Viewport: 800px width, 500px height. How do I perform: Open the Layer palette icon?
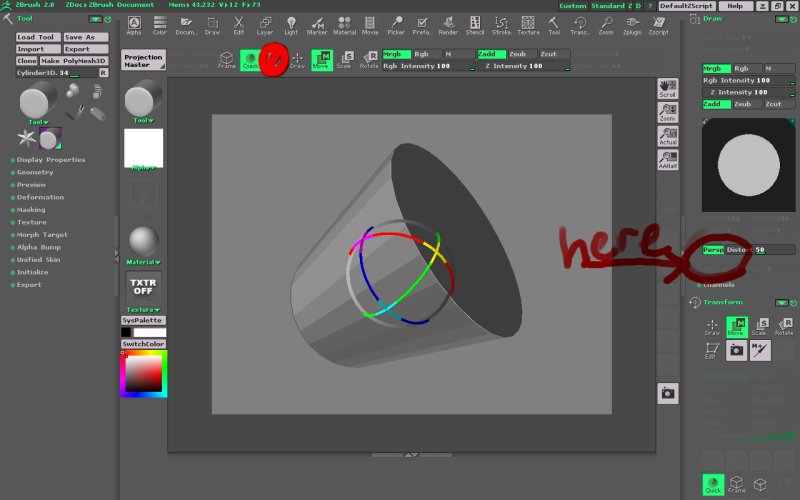265,25
